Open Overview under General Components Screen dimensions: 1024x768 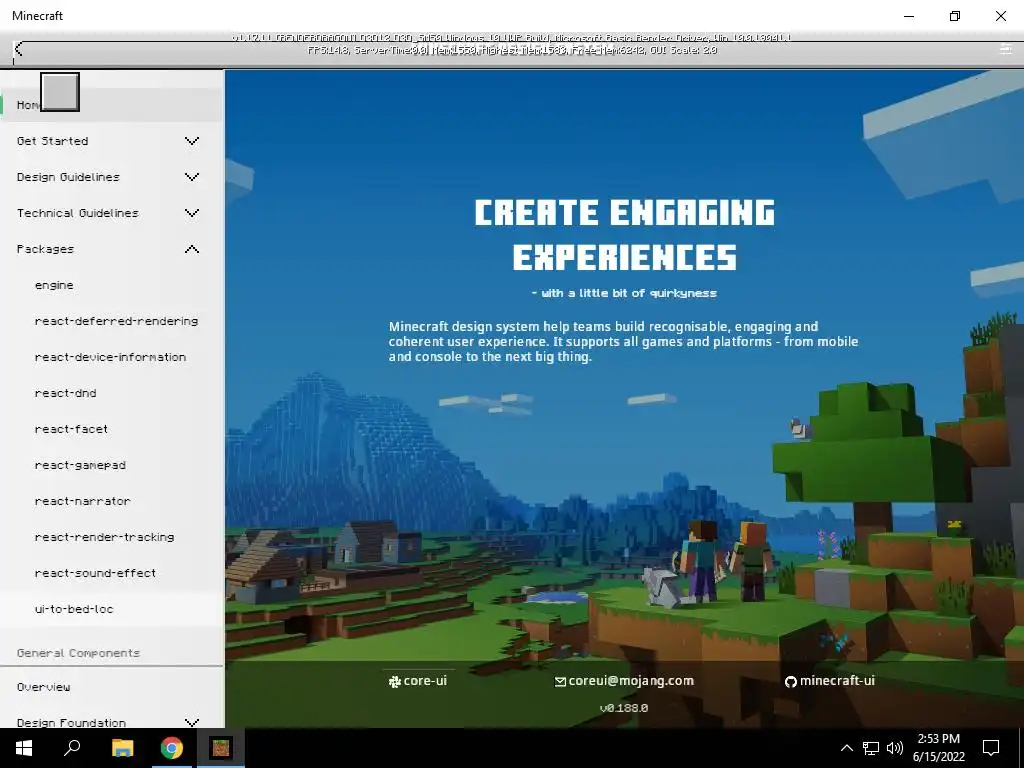[x=44, y=687]
